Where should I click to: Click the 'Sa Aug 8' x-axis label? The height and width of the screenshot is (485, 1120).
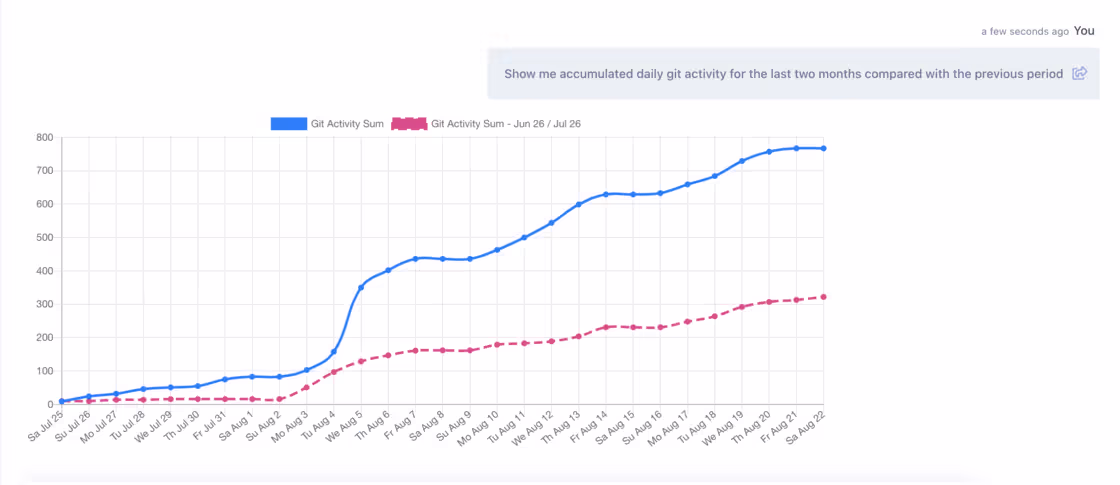pos(426,425)
